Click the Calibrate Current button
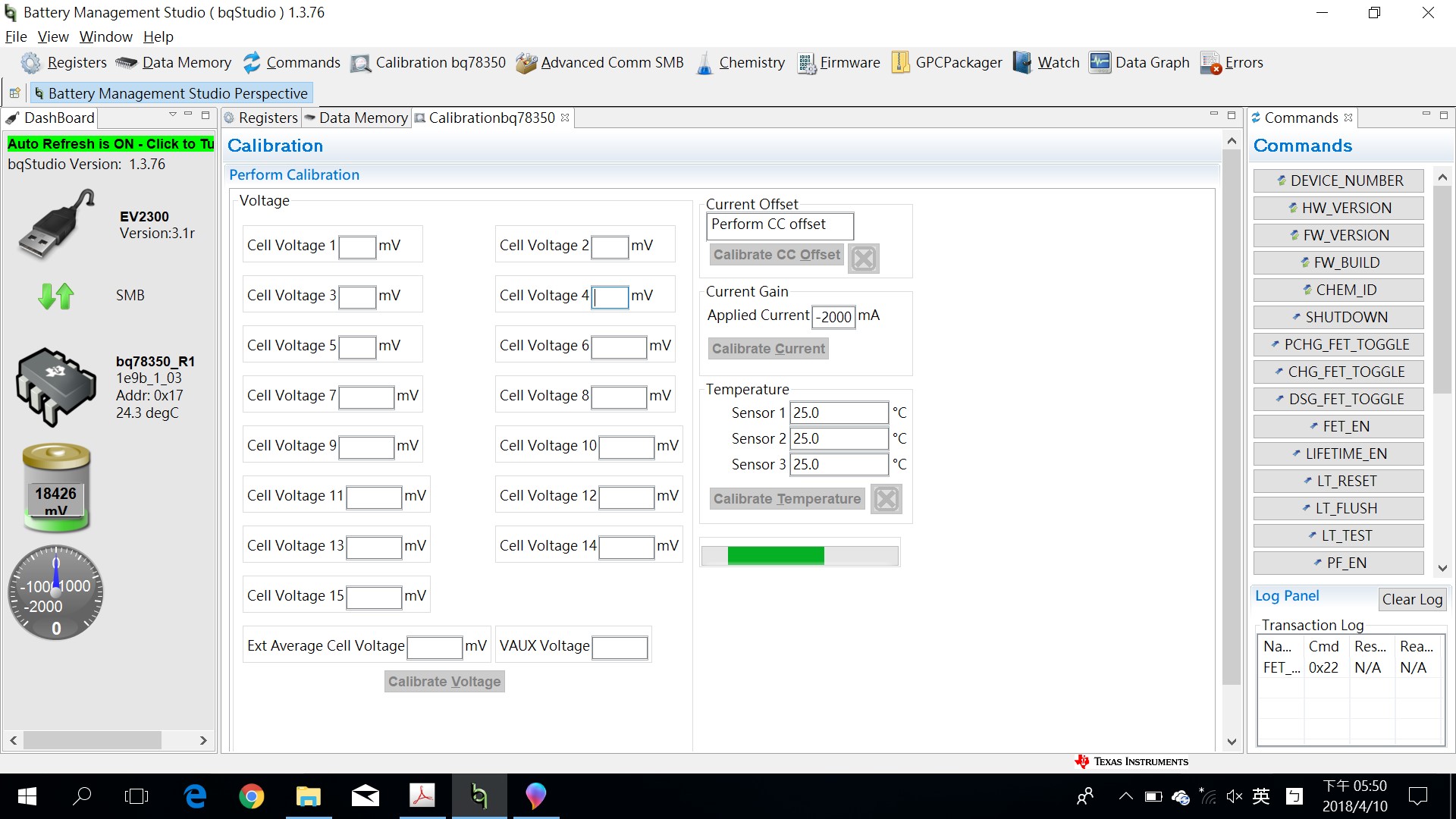Viewport: 1456px width, 819px height. pos(768,349)
